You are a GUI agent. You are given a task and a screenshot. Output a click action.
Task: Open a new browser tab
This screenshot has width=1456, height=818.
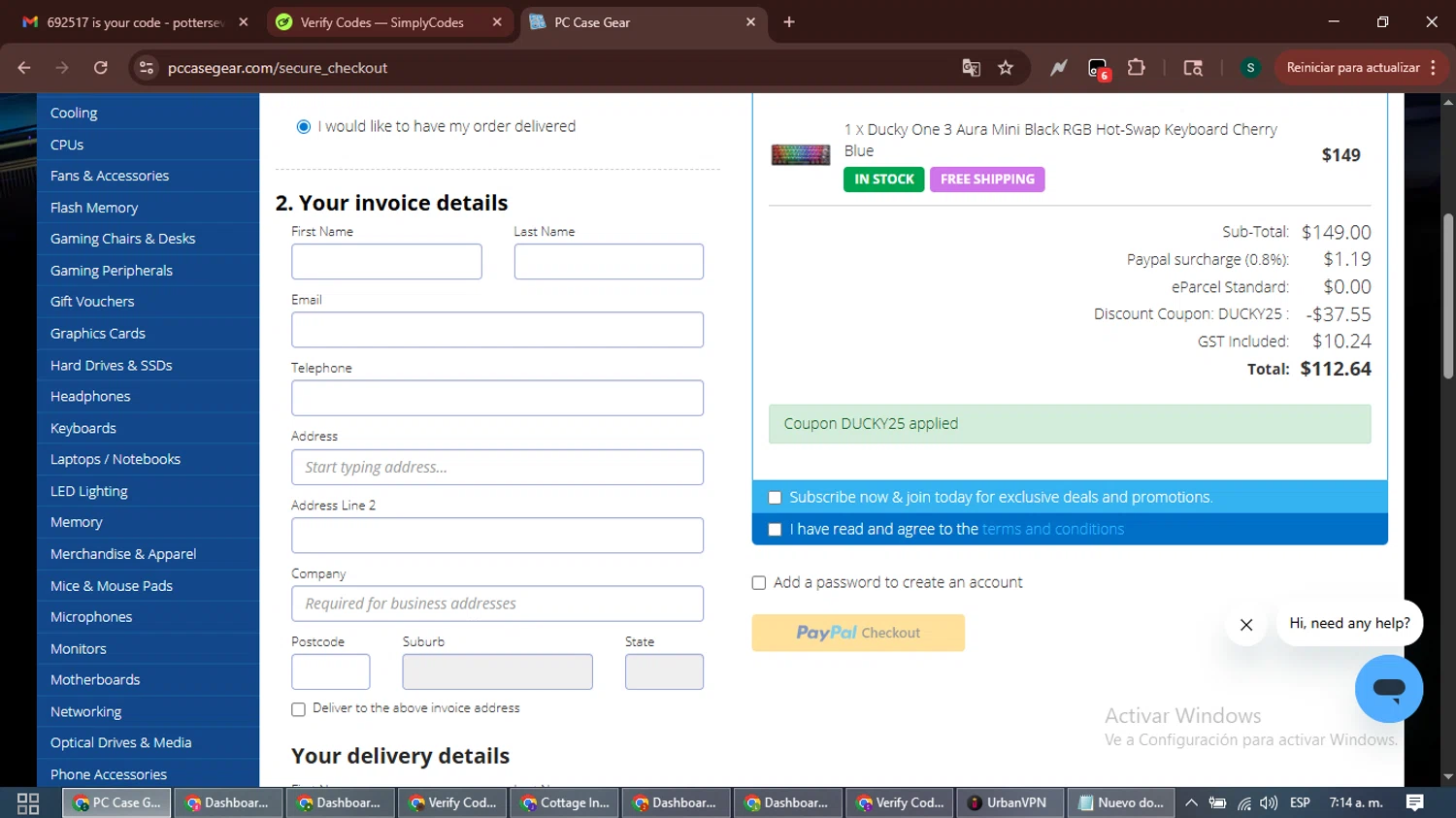click(789, 22)
